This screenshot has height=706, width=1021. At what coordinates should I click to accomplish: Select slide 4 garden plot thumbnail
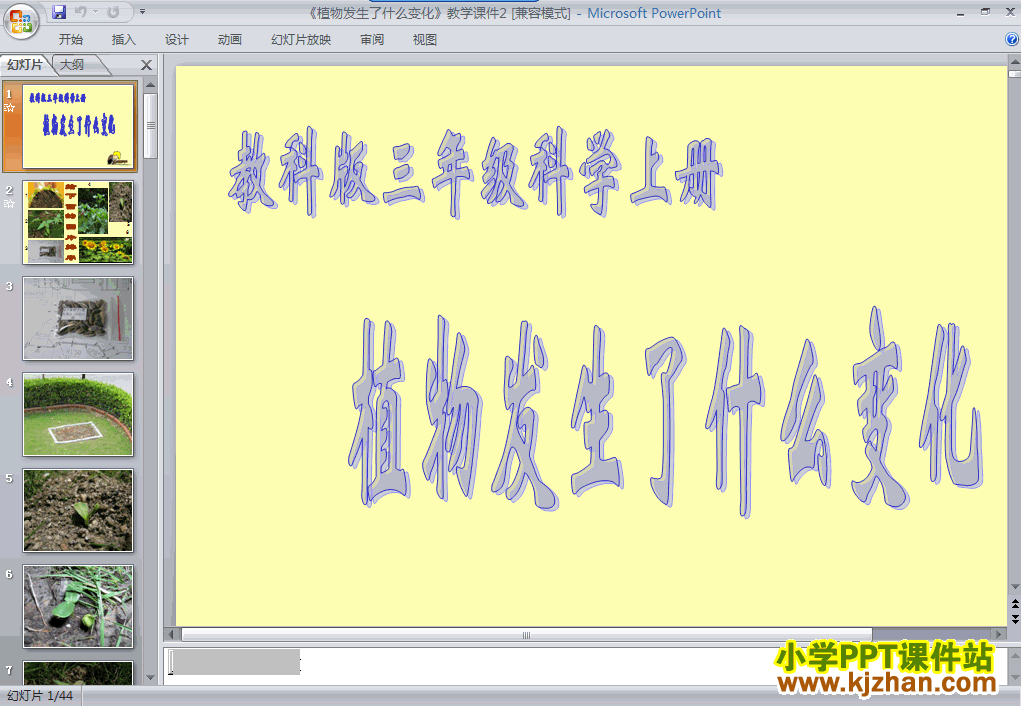77,414
